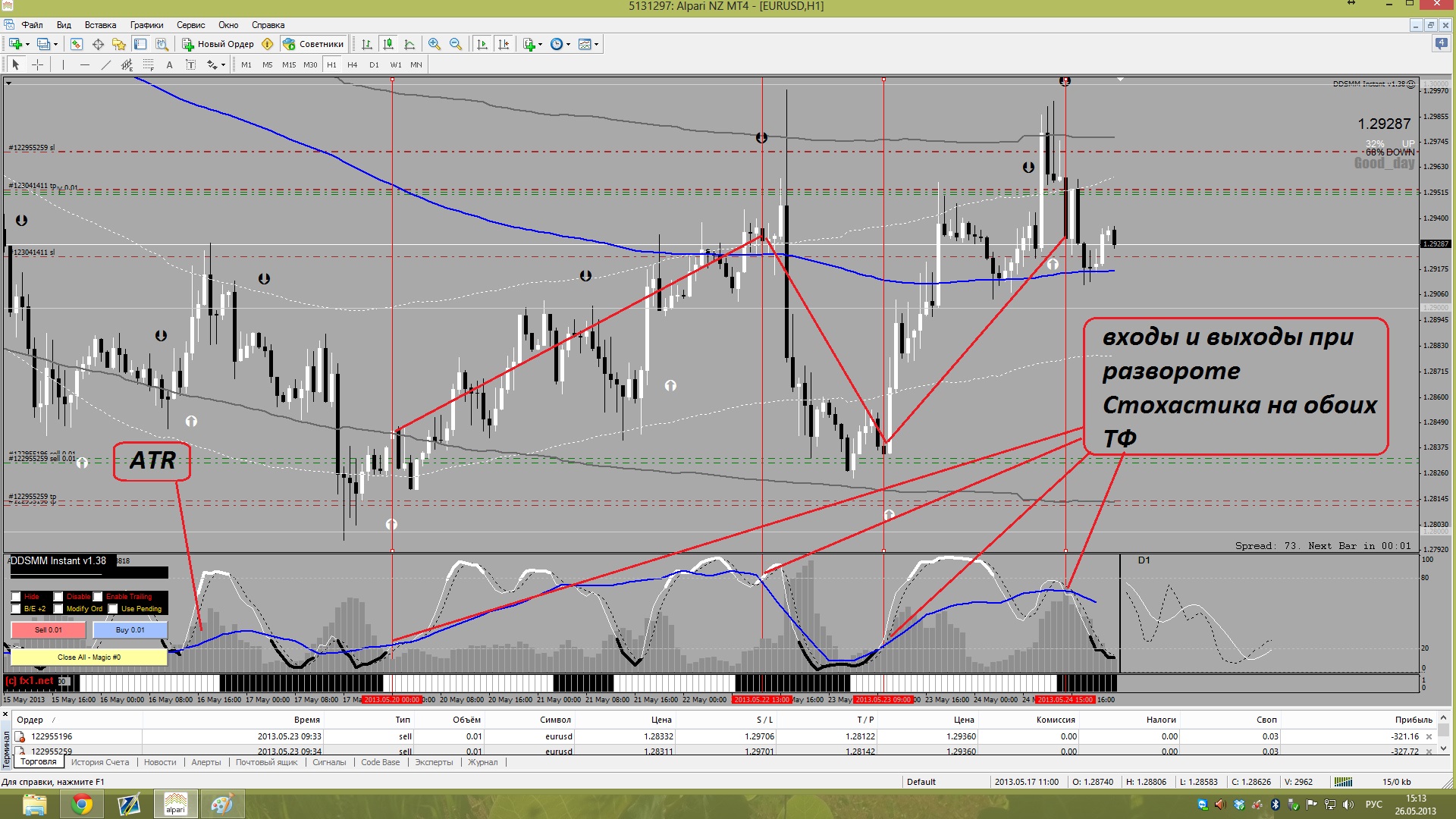Screen dimensions: 1456x819
Task: Toggle the Terminal panel icon
Action: [x=140, y=44]
